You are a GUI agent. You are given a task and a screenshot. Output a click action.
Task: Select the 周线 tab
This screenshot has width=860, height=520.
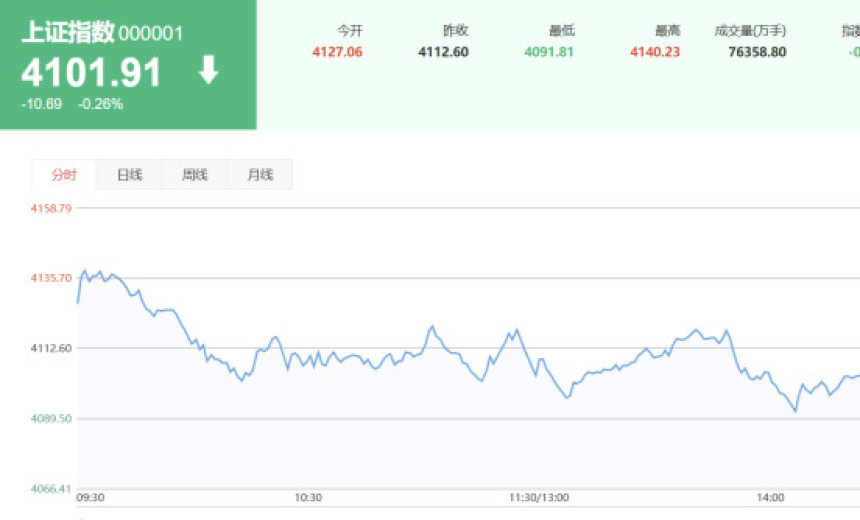[x=194, y=175]
